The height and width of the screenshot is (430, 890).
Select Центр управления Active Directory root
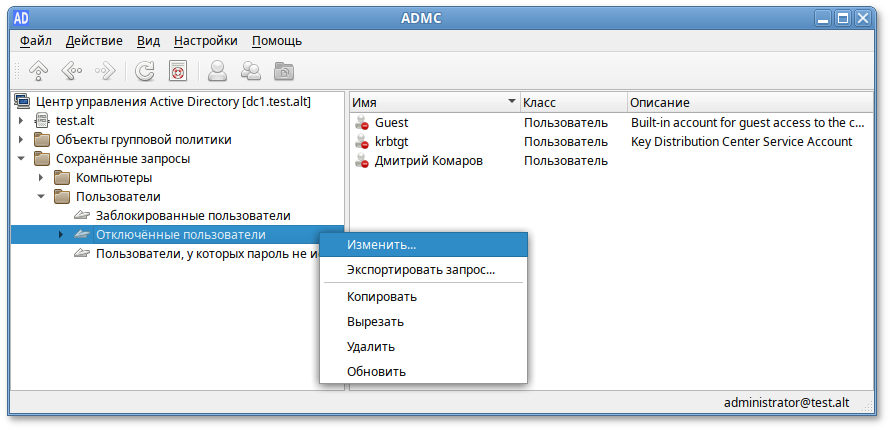tap(173, 102)
